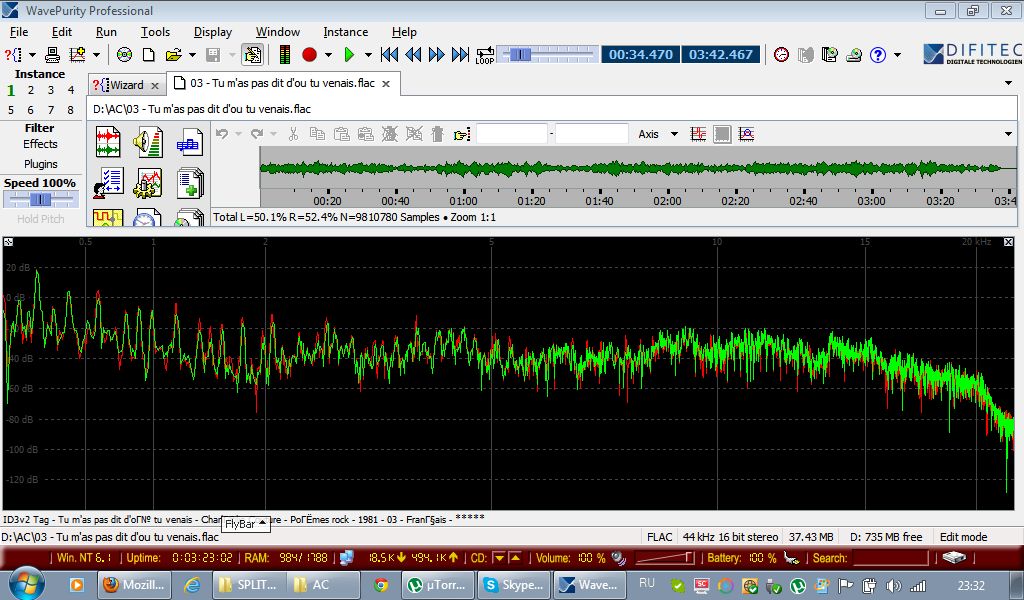Open the level meter display icon
Viewport: 1024px width, 600px height.
pyautogui.click(x=285, y=55)
